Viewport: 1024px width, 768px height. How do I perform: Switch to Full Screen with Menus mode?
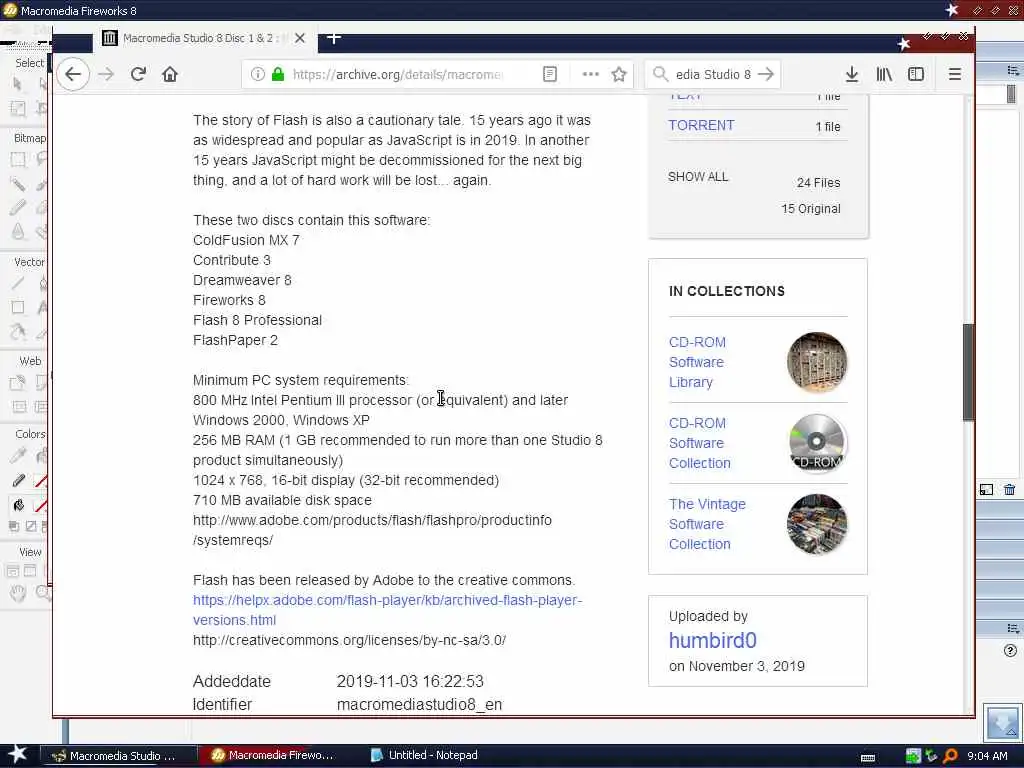click(30, 571)
